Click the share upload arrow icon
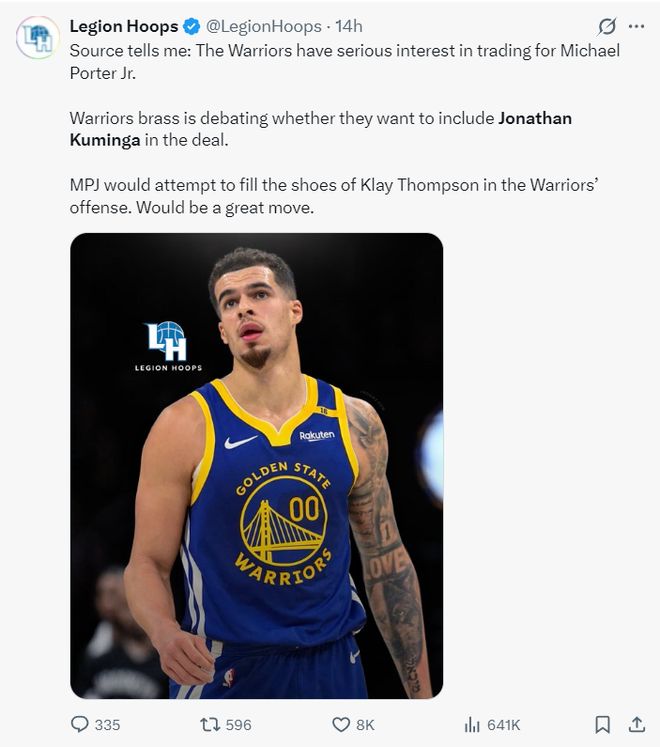660x747 pixels. 636,724
